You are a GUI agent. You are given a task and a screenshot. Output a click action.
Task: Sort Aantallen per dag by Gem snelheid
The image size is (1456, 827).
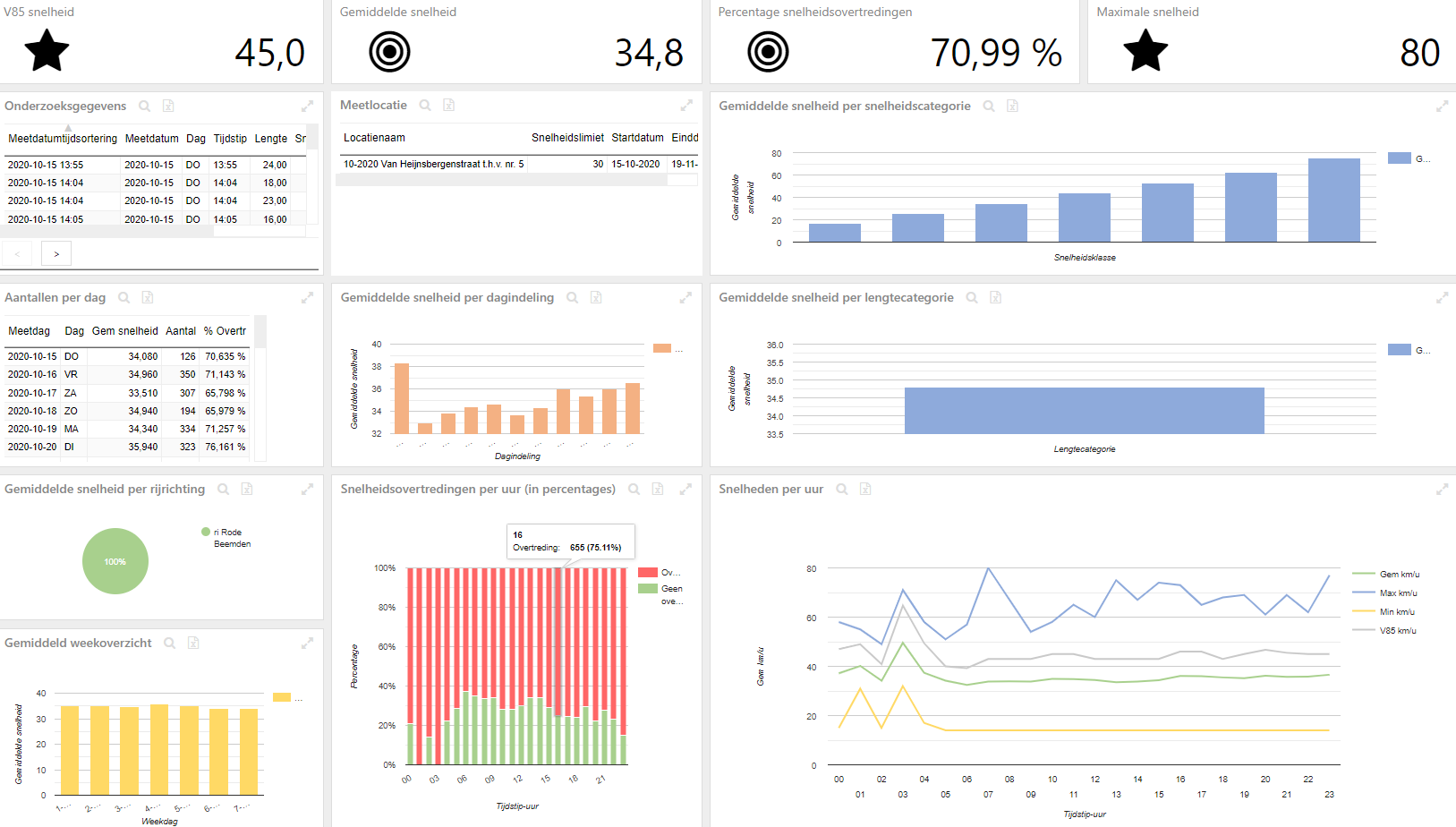click(124, 331)
